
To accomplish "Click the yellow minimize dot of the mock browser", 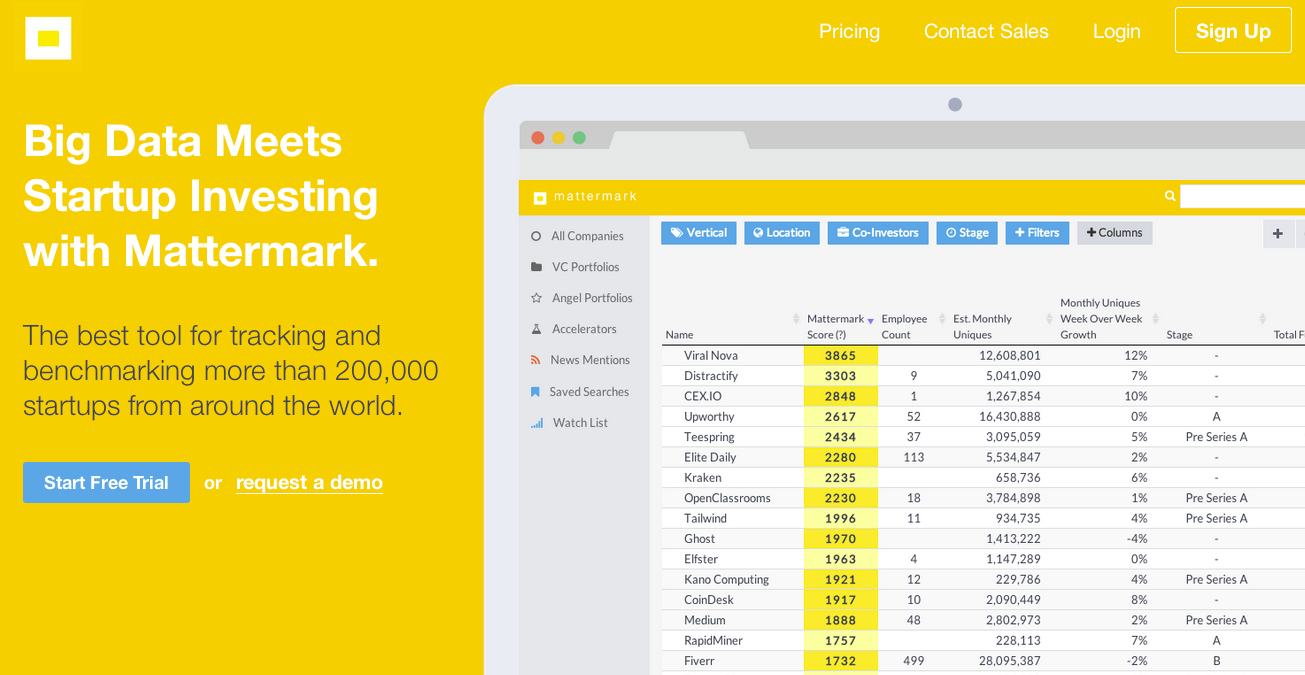I will pyautogui.click(x=558, y=138).
